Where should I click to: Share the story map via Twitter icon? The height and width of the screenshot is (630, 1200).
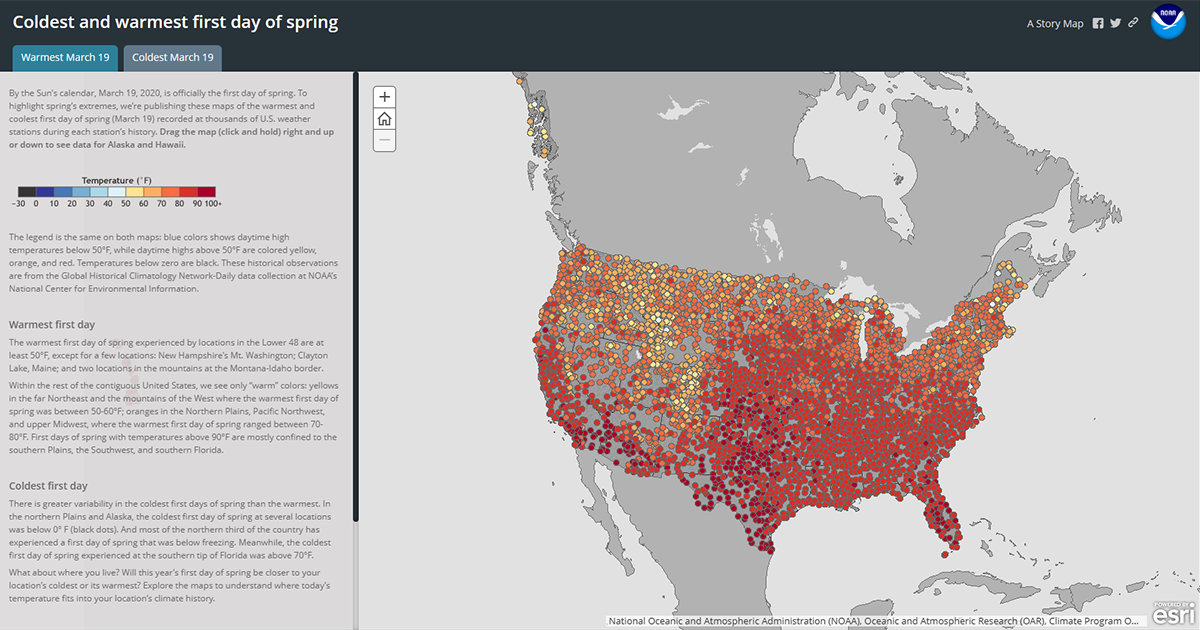(1115, 22)
